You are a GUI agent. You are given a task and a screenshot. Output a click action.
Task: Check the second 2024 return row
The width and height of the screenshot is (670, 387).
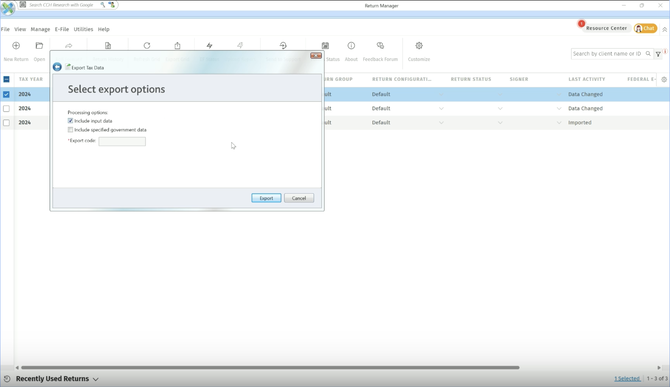coord(6,108)
